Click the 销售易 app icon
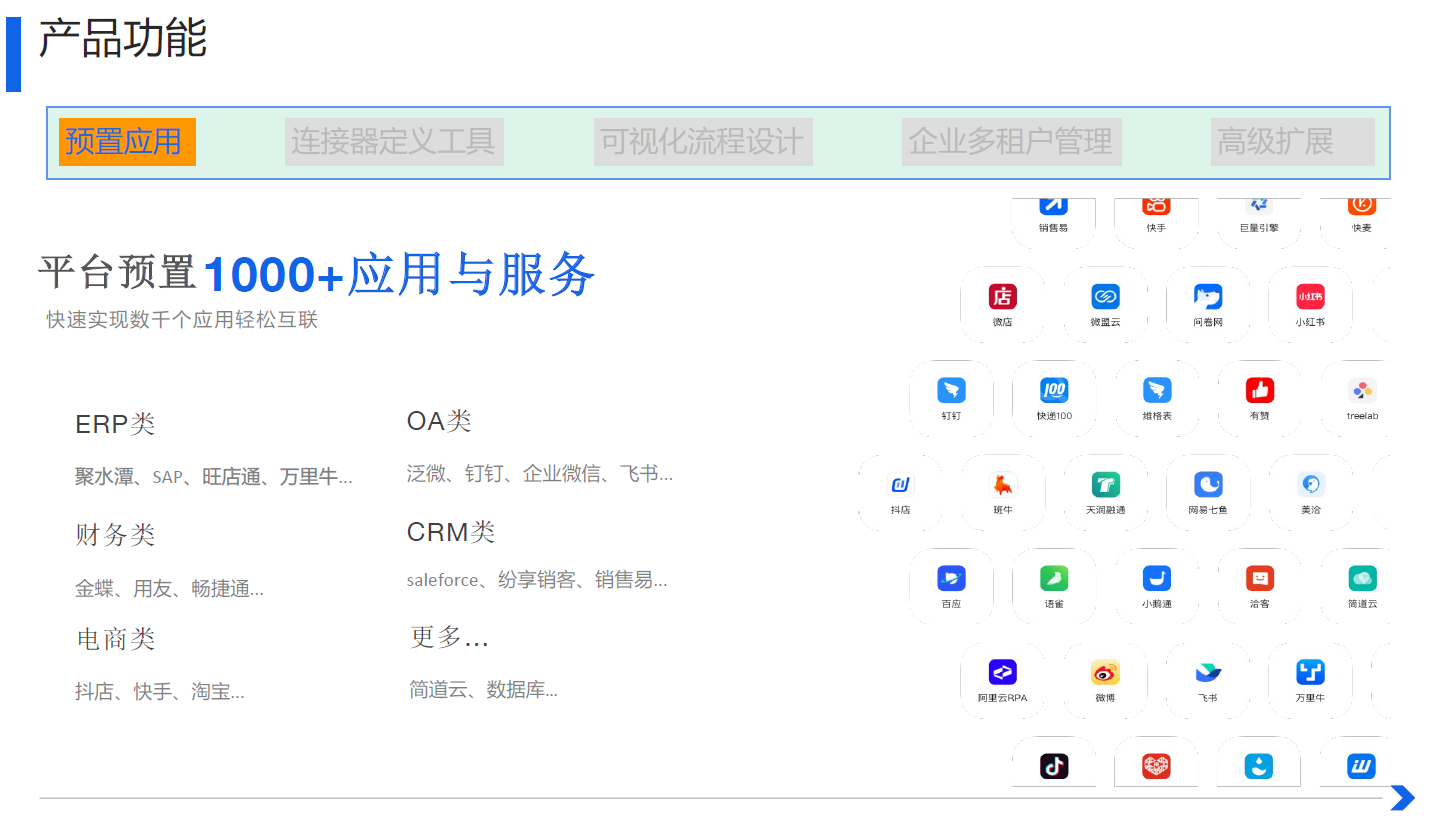Screen dimensions: 1429x820 1053,205
